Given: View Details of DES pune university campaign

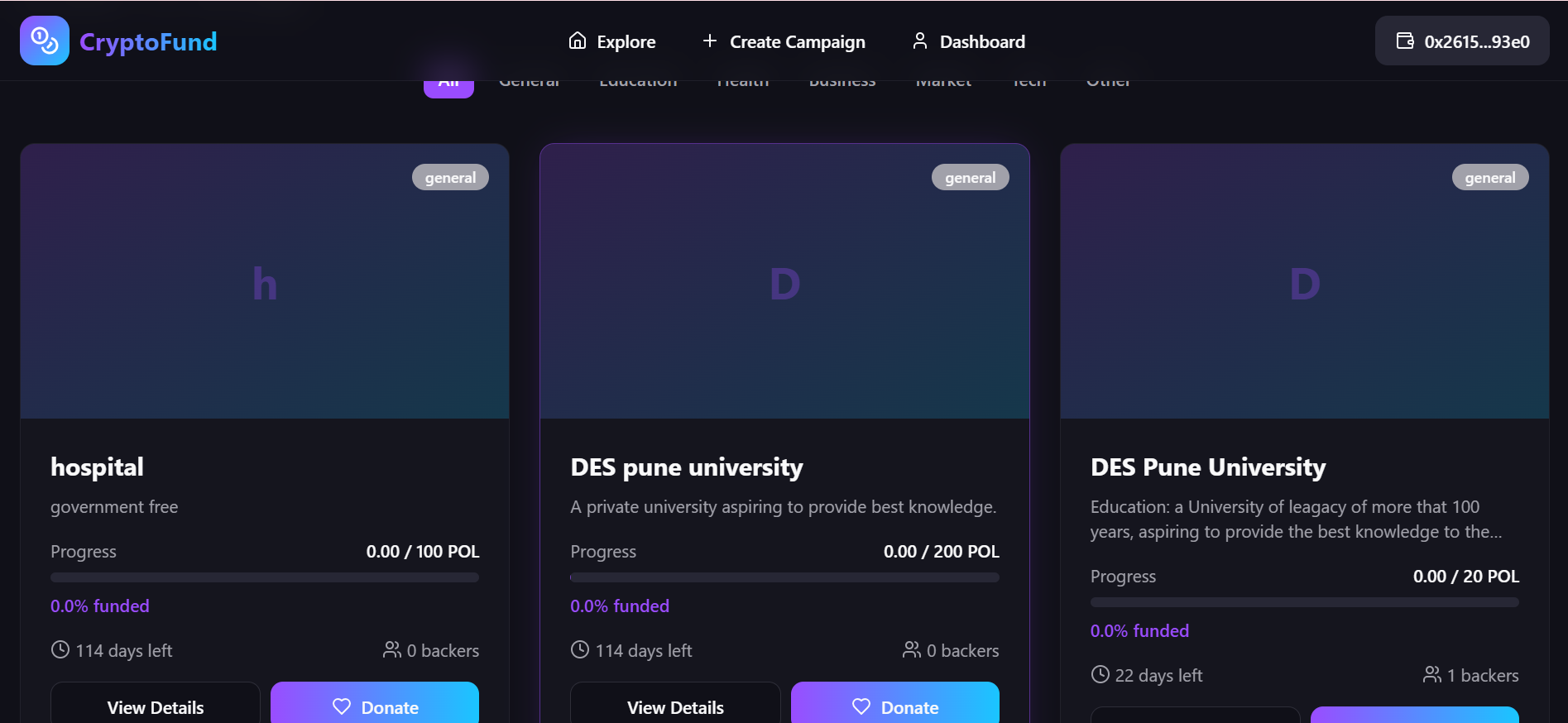Looking at the screenshot, I should (675, 703).
